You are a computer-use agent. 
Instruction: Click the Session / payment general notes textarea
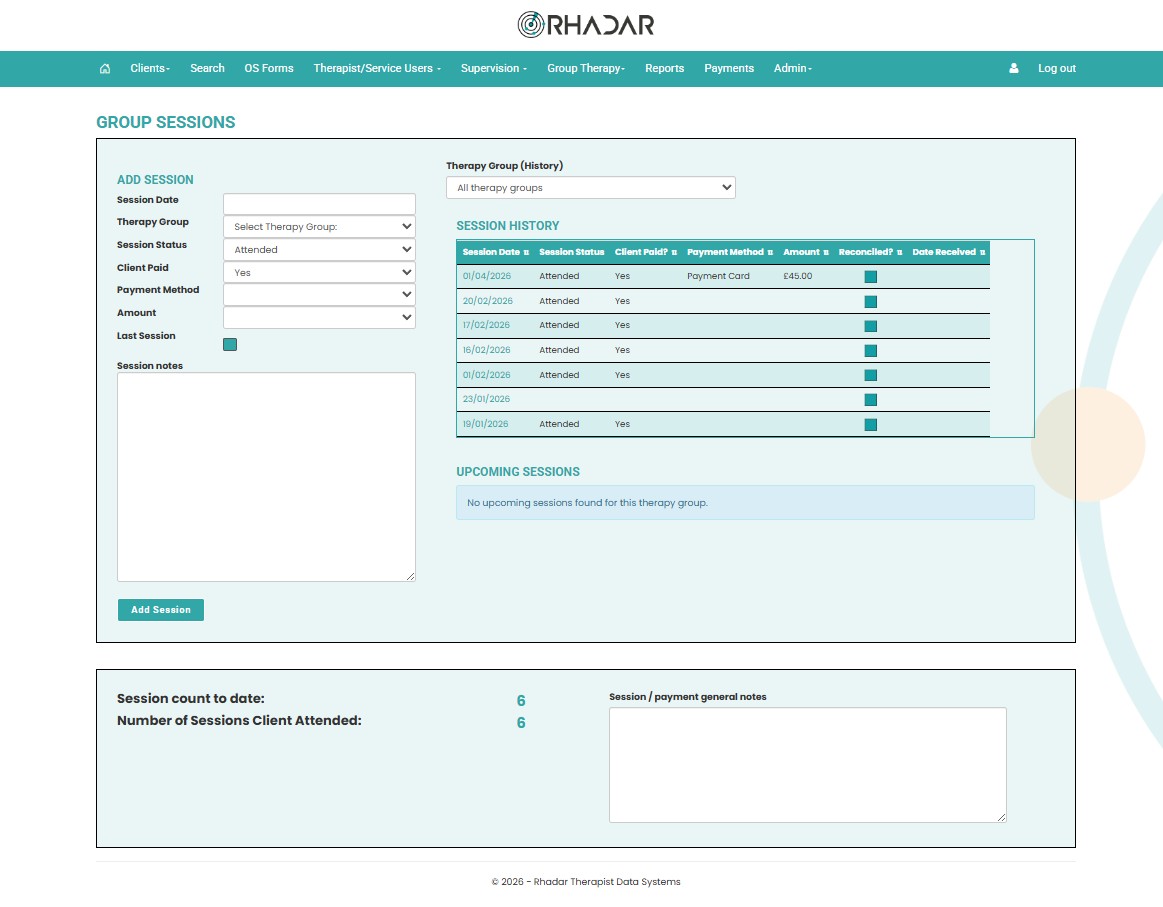[808, 765]
